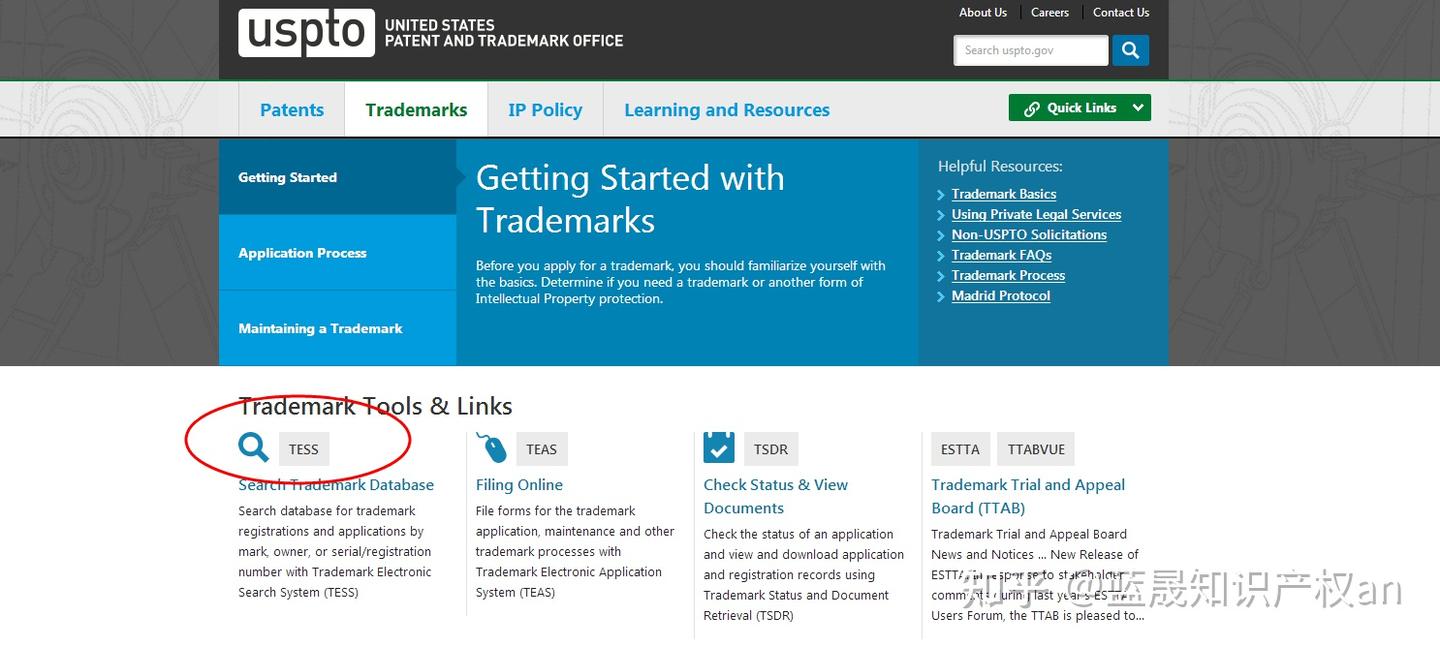Click the magnifier search button in header

point(1131,50)
